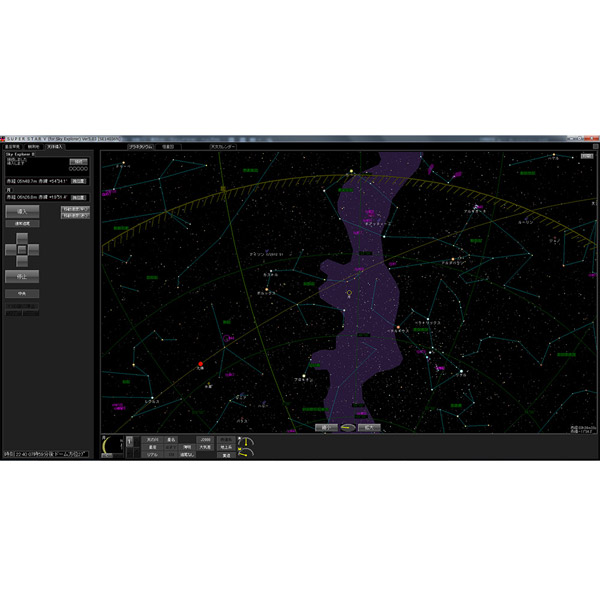Screen dimensions: 600x600
Task: Open the 天文カレンダー tab
Action: pyautogui.click(x=223, y=147)
